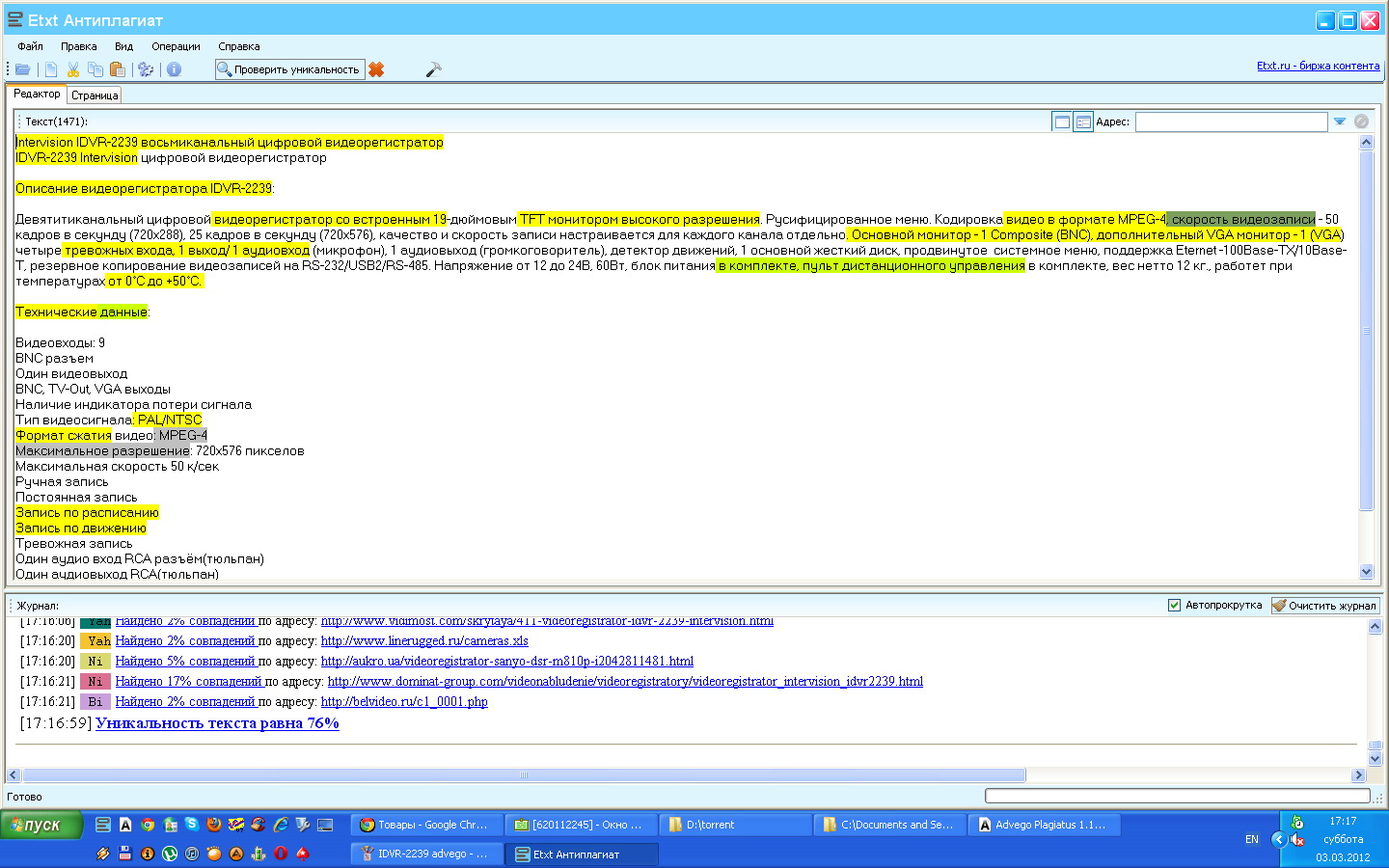Open the Операции menu

coord(176,46)
